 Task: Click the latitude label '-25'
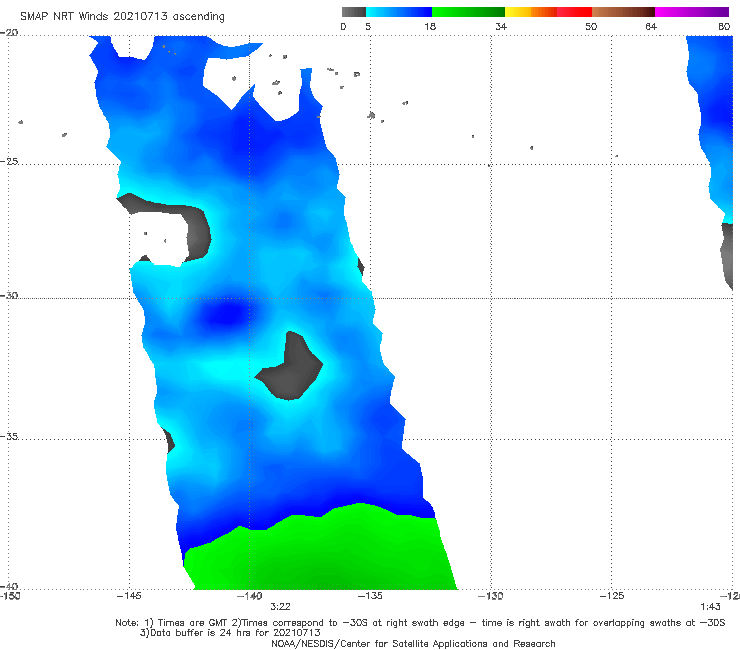coord(9,161)
